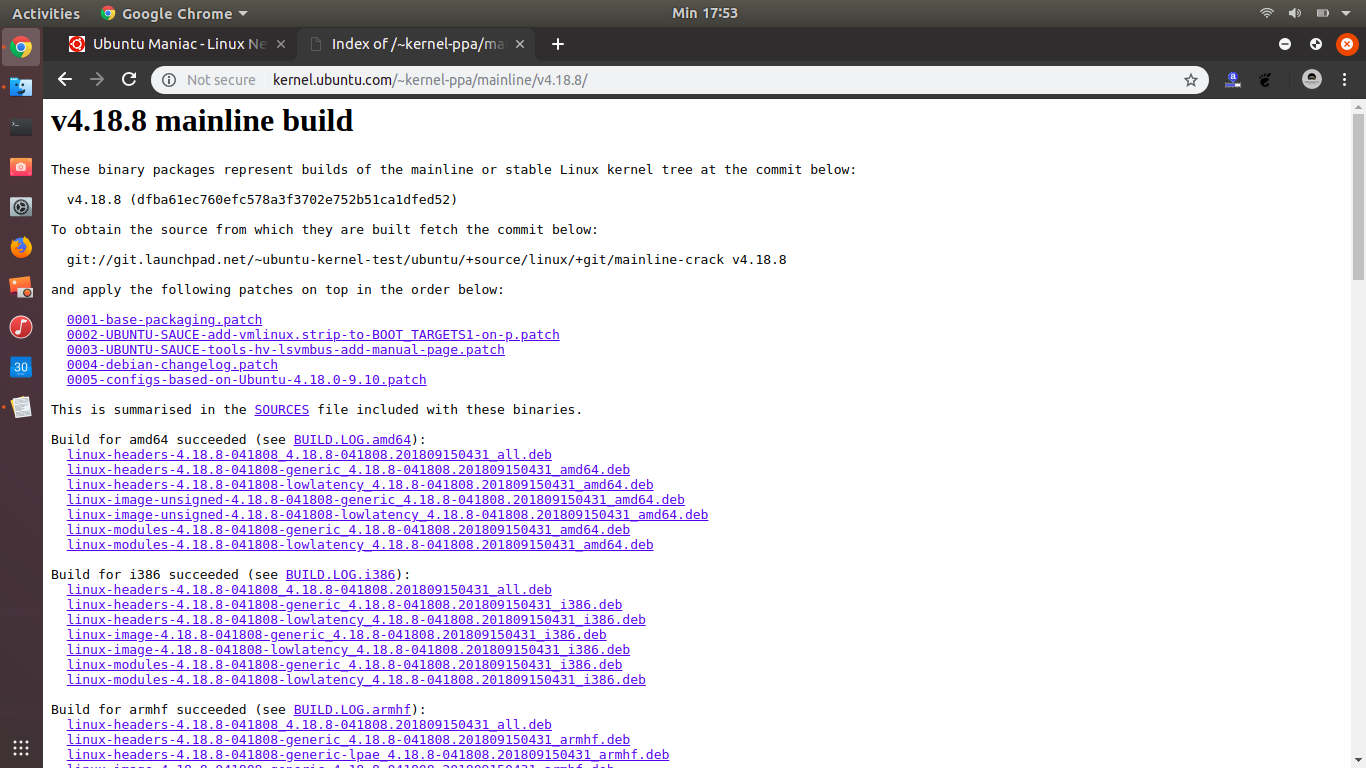Screen dimensions: 1366x768
Task: Open the Alexa traffic rank extension
Action: [1233, 80]
